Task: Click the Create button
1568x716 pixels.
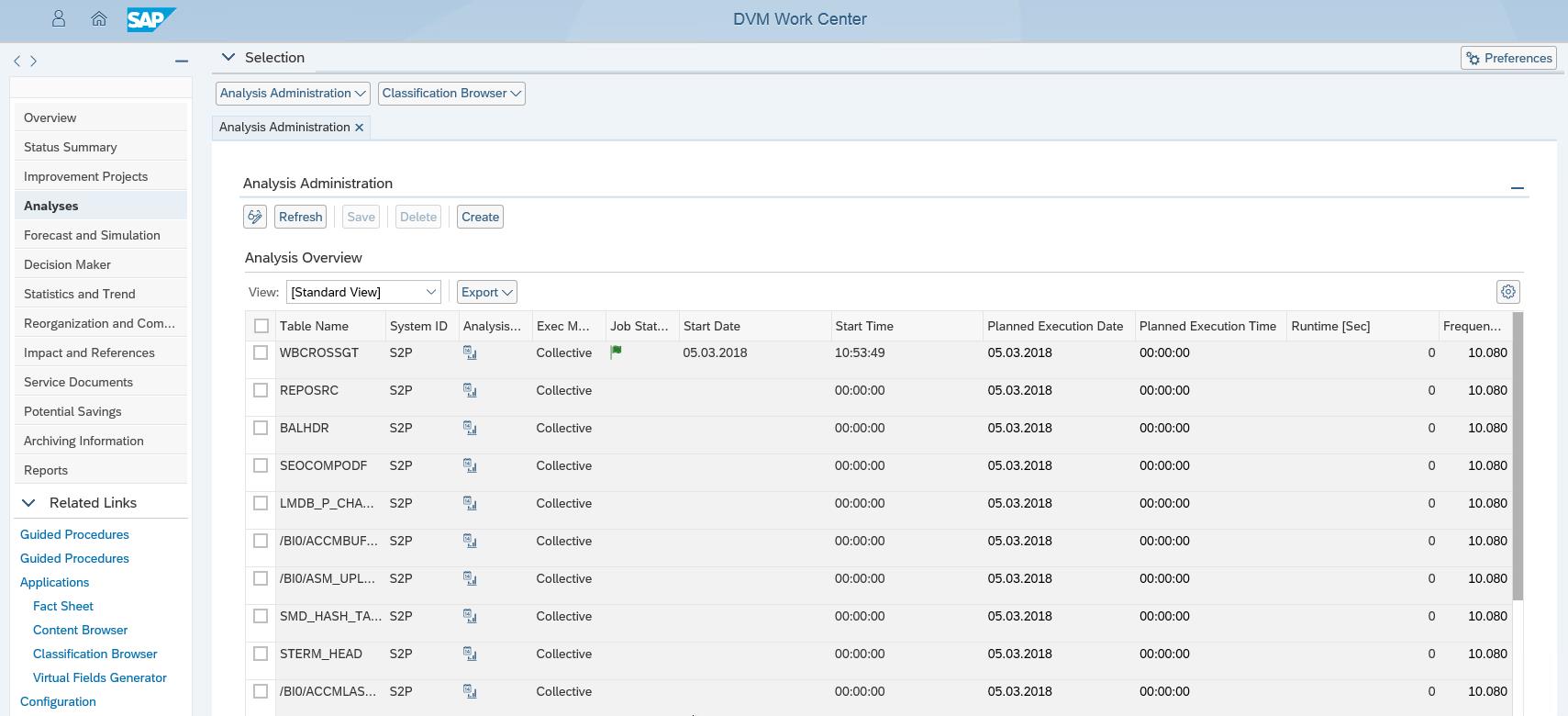Action: 480,217
